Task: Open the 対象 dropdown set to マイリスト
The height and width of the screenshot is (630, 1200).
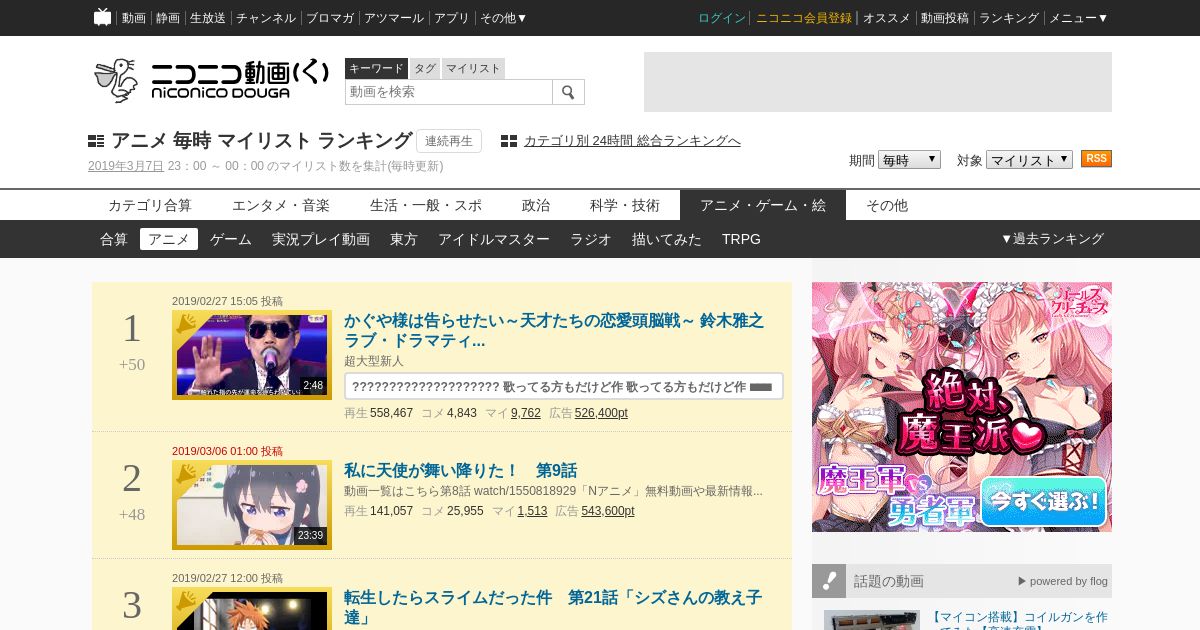Action: click(x=1029, y=160)
